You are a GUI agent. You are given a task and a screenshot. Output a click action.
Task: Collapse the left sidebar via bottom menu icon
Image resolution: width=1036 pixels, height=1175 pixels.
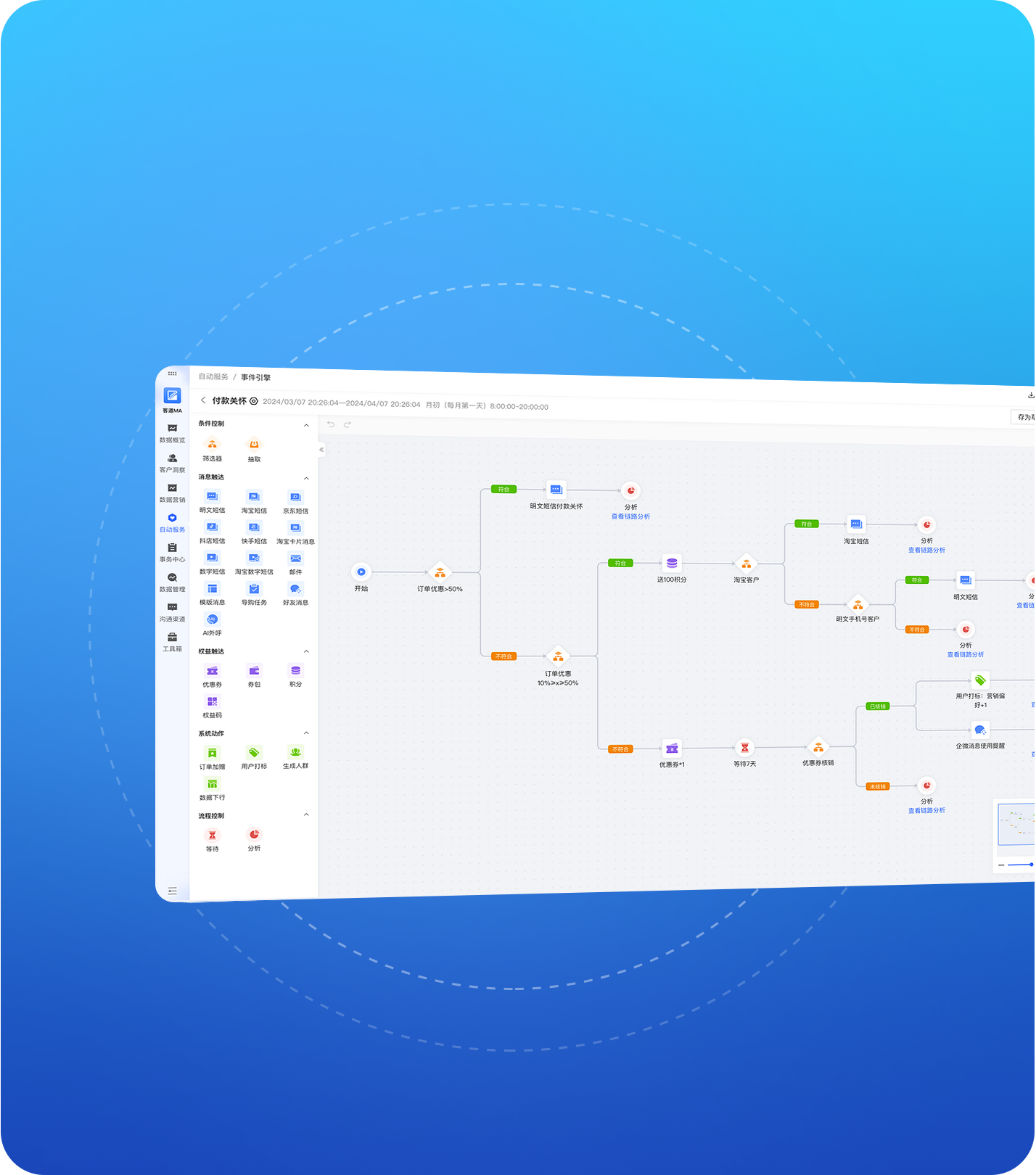click(172, 891)
